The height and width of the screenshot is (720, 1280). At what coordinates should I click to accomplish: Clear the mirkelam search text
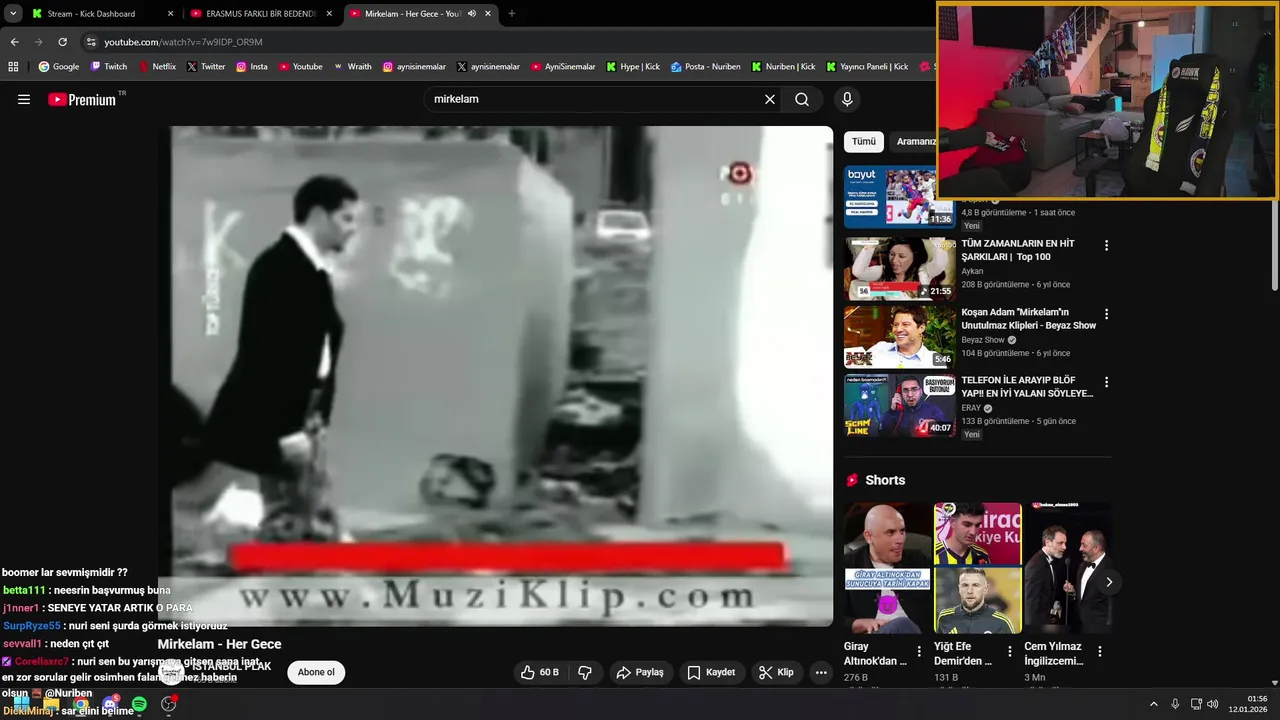coord(770,99)
